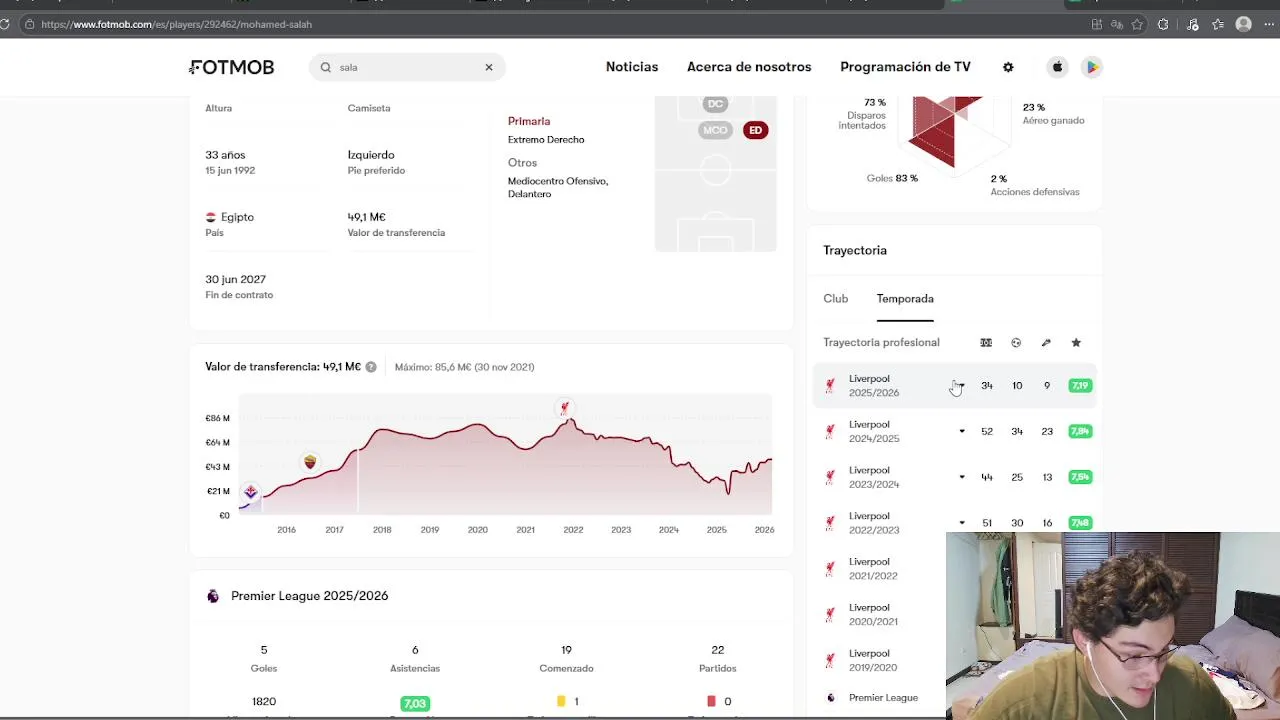This screenshot has width=1280, height=720.
Task: Click Liverpool crest in 2023/2024 row
Action: pos(830,477)
